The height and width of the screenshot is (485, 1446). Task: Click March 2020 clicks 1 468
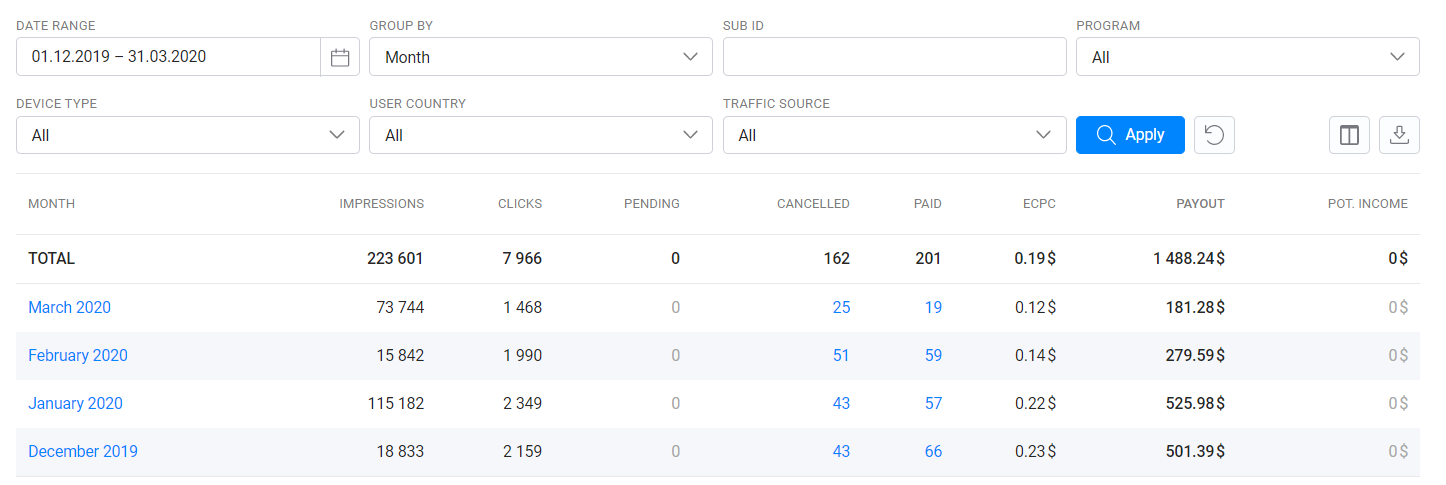522,308
